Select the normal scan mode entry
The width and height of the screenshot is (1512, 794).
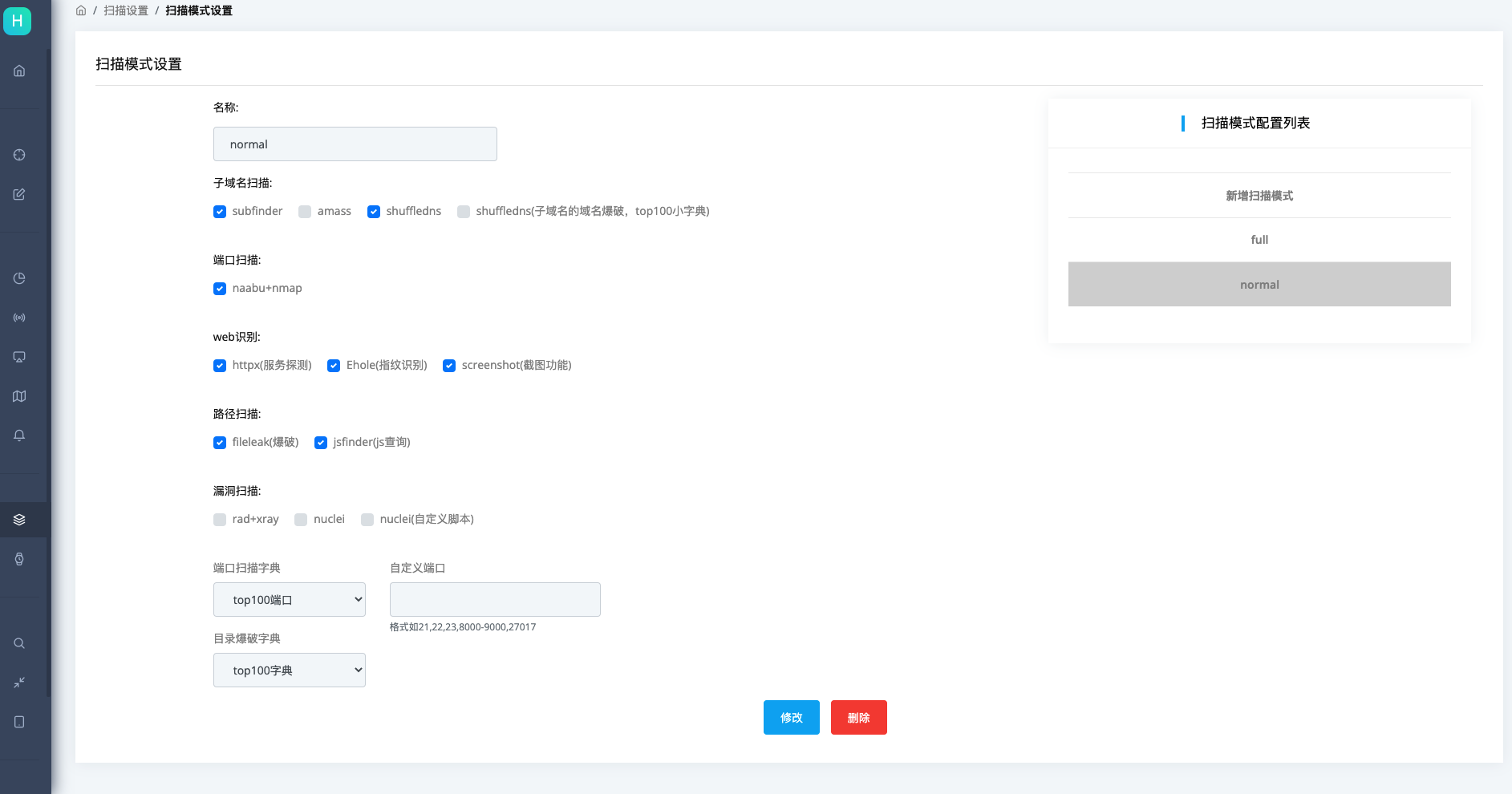(1259, 284)
